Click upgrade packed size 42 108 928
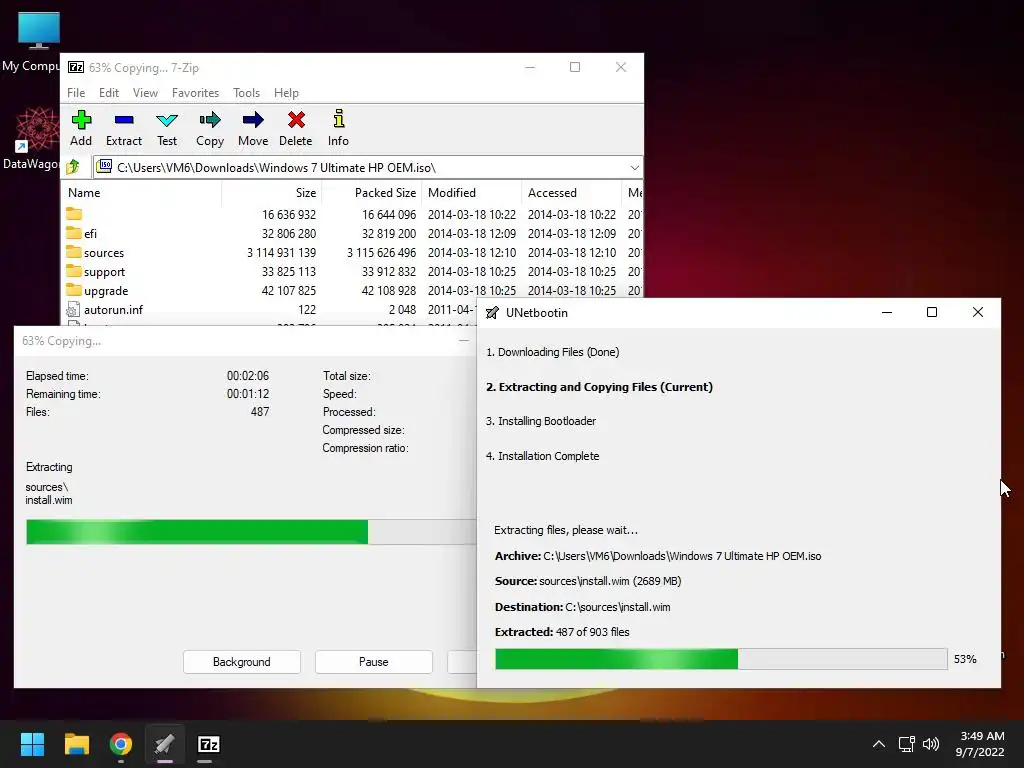Screen dimensions: 1024x768 [x=389, y=291]
